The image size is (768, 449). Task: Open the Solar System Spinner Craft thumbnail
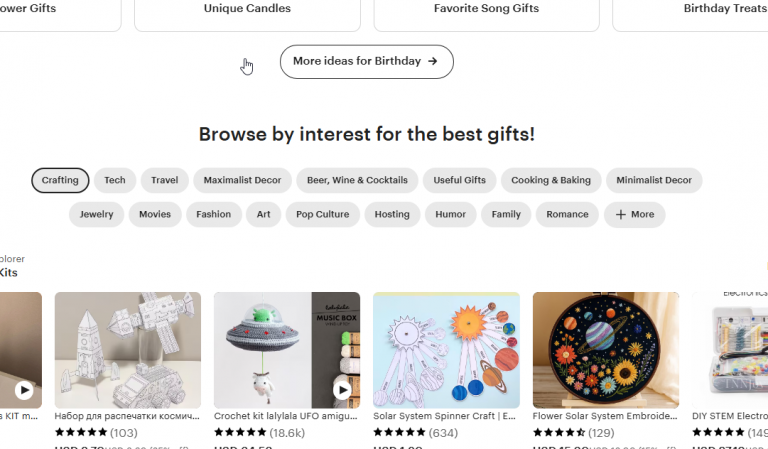click(446, 350)
